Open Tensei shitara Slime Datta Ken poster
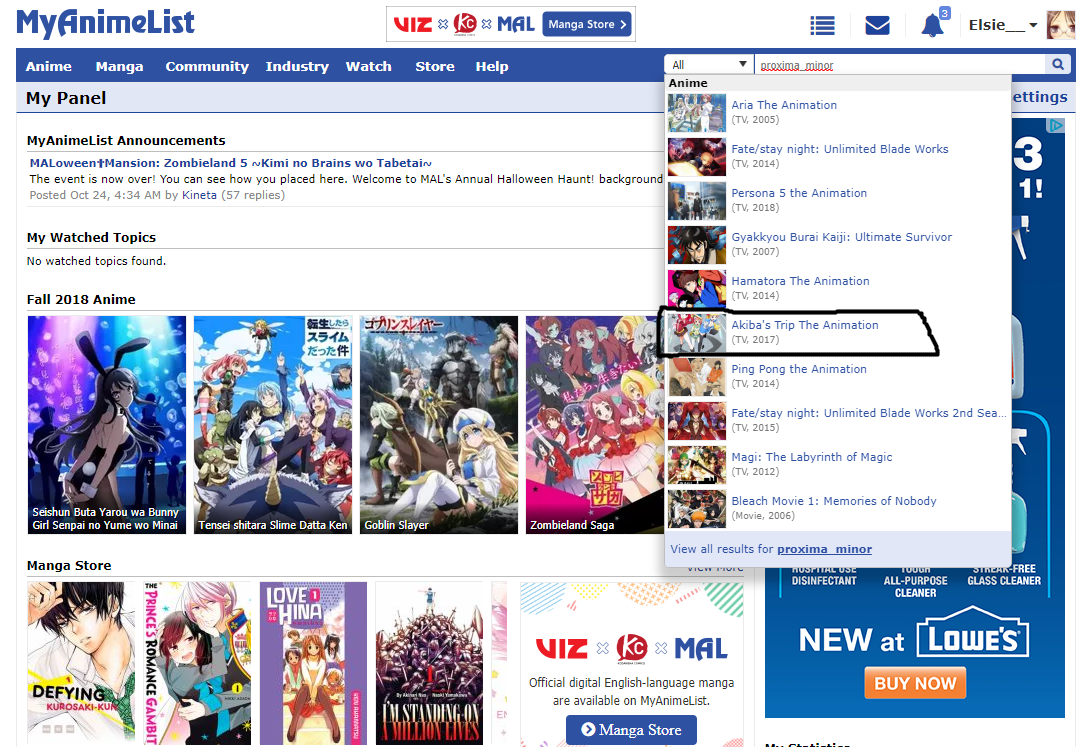 [273, 424]
